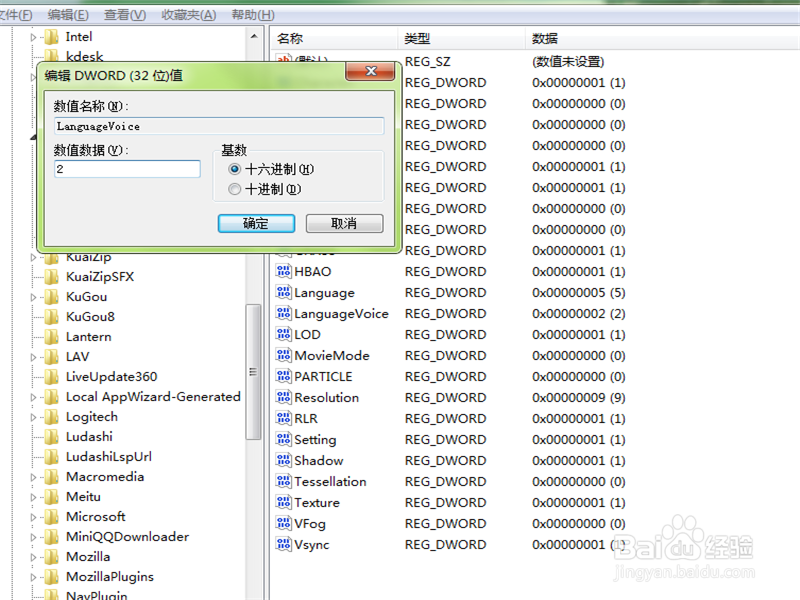
Task: Click the Mozilla folder icon in the sidebar
Action: (52, 556)
